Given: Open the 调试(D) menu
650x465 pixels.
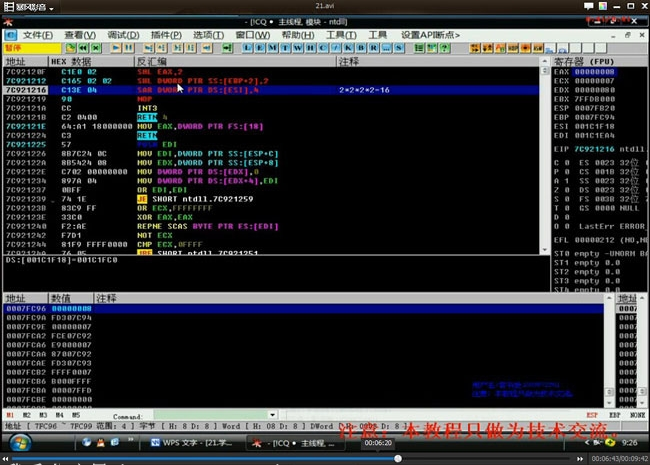Looking at the screenshot, I should (123, 35).
